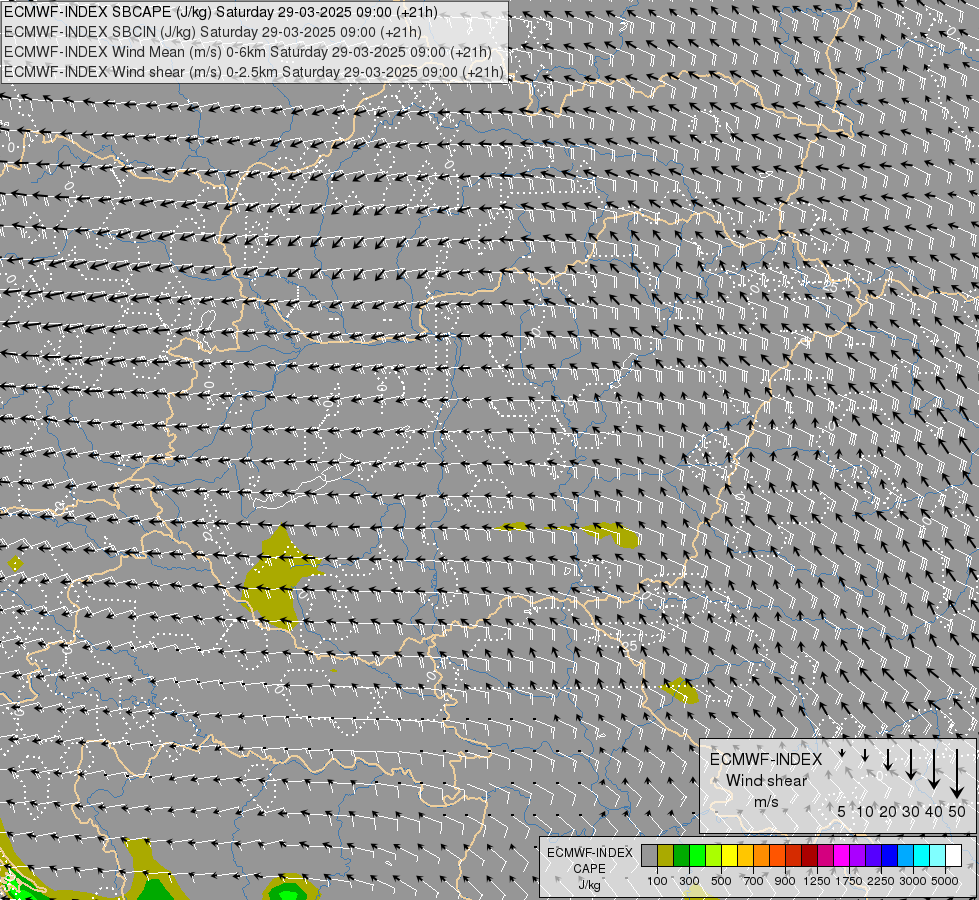
Task: Click the '100' CAPE scale label
Action: pos(657,881)
